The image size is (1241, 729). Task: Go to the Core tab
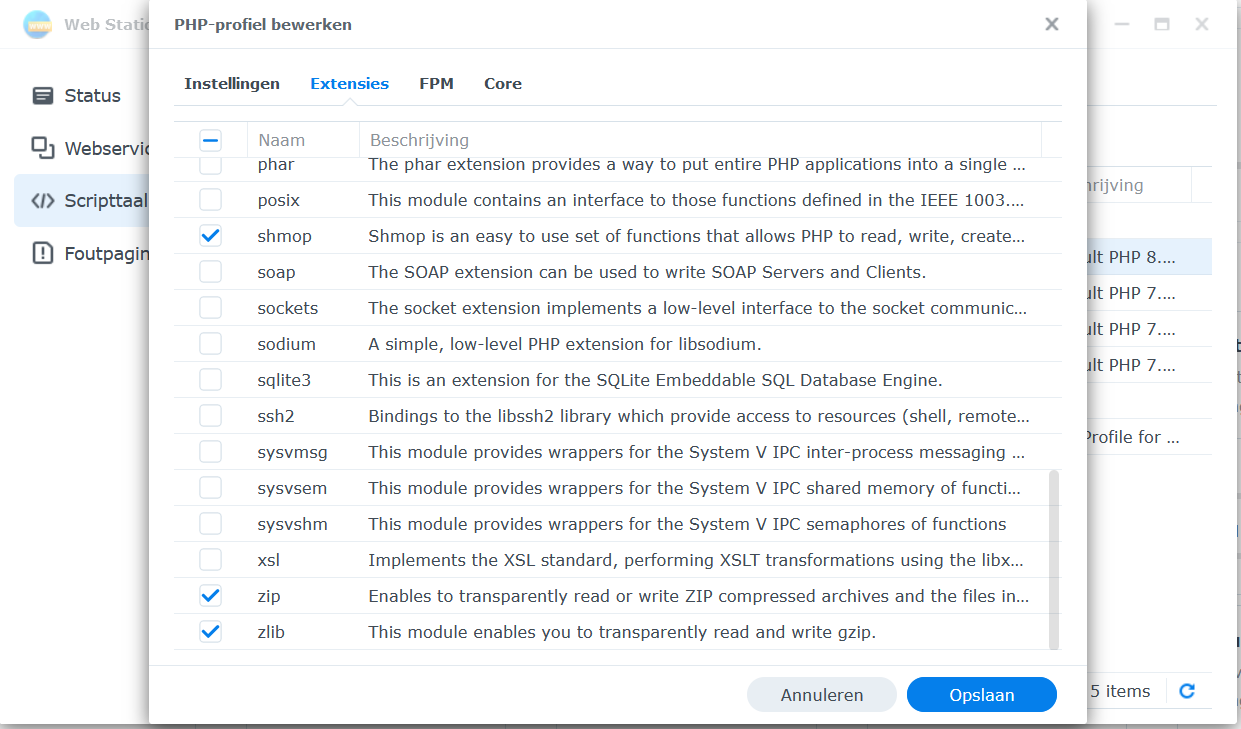click(x=503, y=84)
